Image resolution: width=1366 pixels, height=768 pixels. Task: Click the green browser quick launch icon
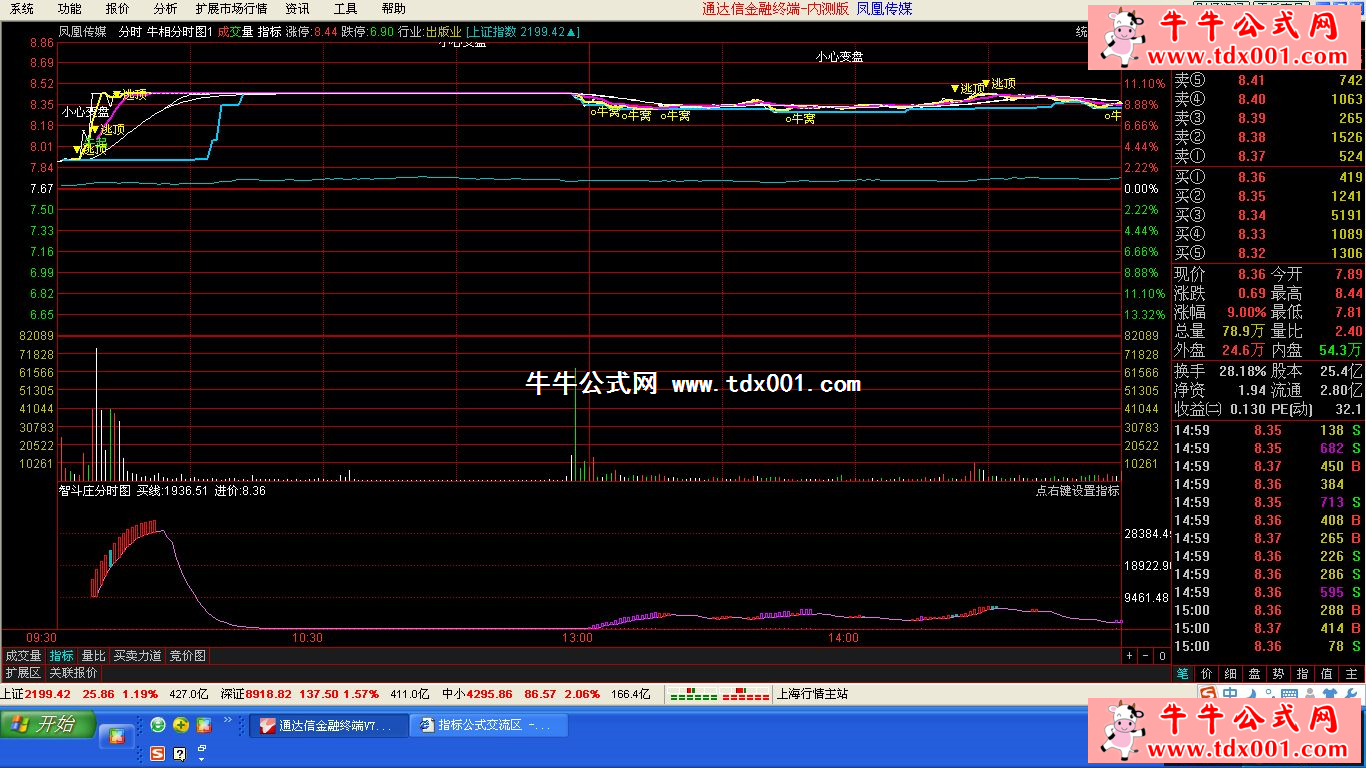(x=158, y=725)
